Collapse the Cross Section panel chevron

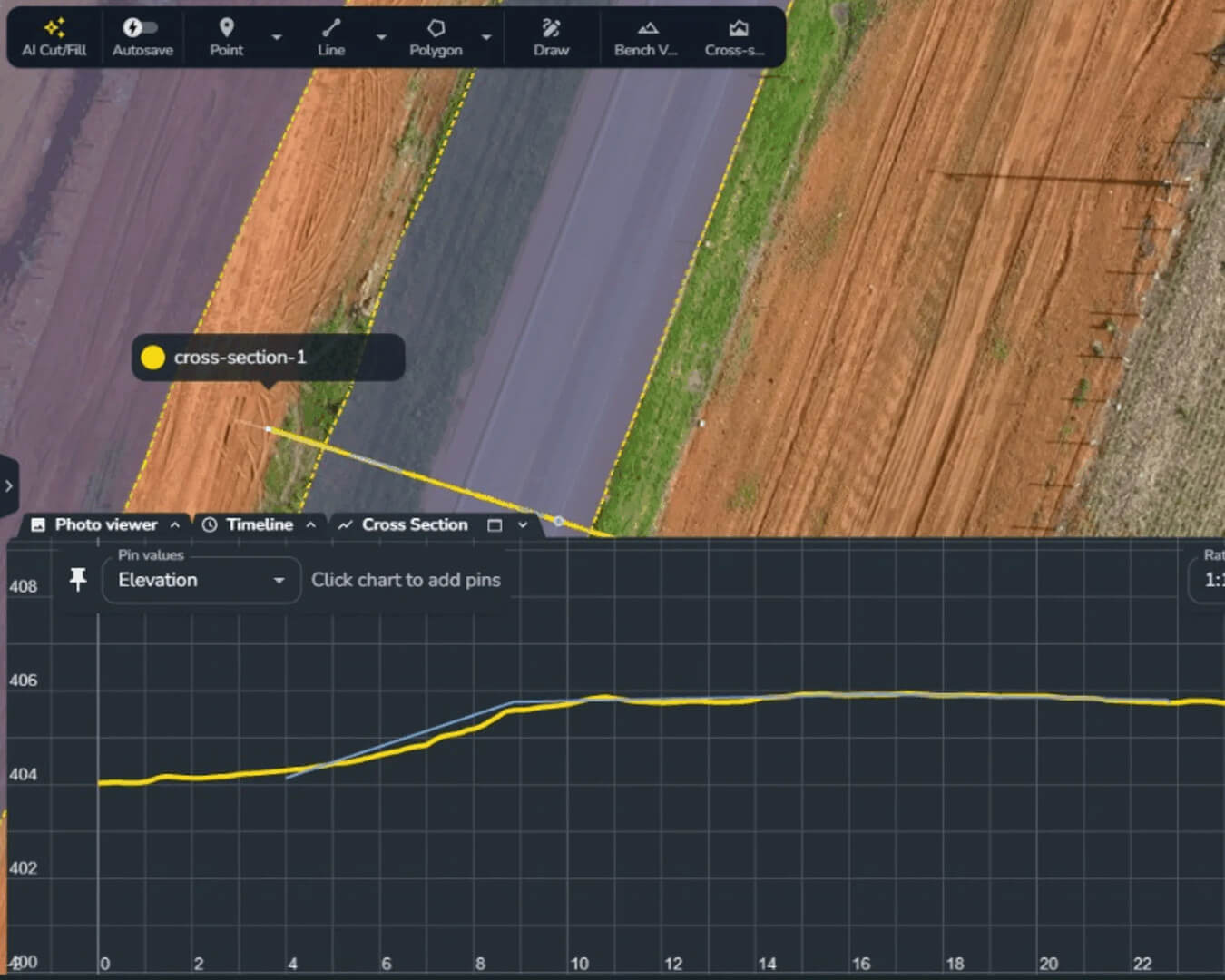(523, 525)
